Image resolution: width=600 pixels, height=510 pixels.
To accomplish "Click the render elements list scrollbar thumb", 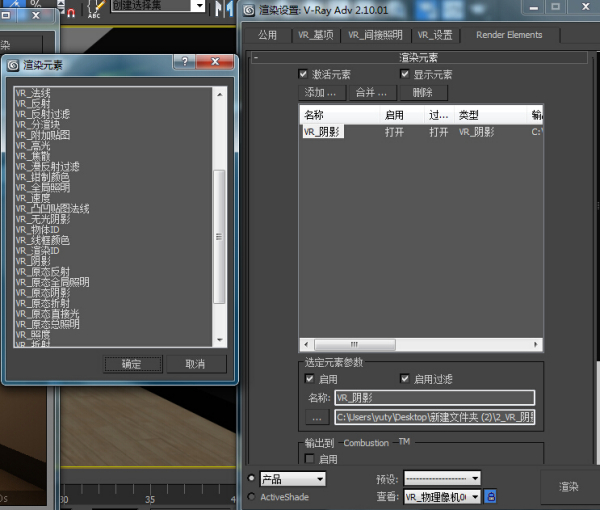I will pos(219,237).
